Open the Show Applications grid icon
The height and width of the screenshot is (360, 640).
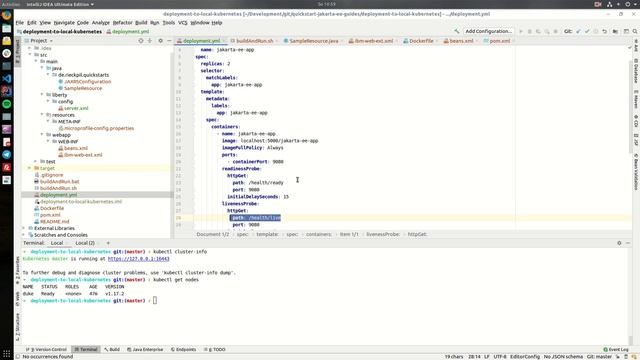[7, 353]
